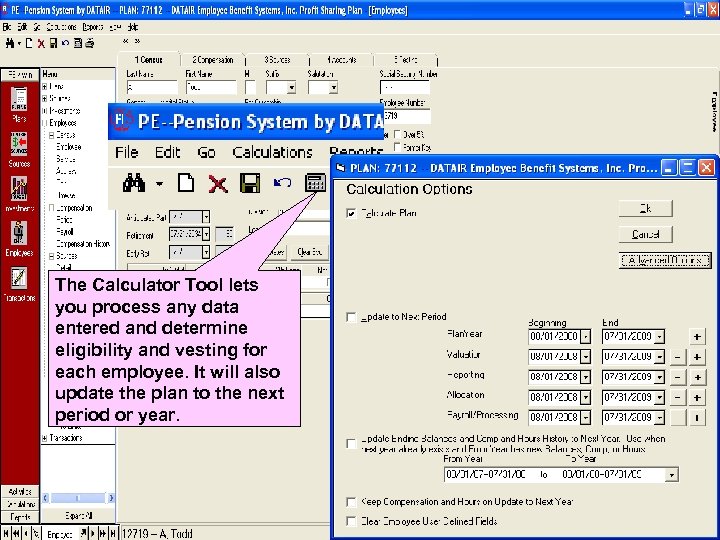Enable Keep Compensation and Hours on Update to Next Year
720x540 pixels.
coord(351,502)
